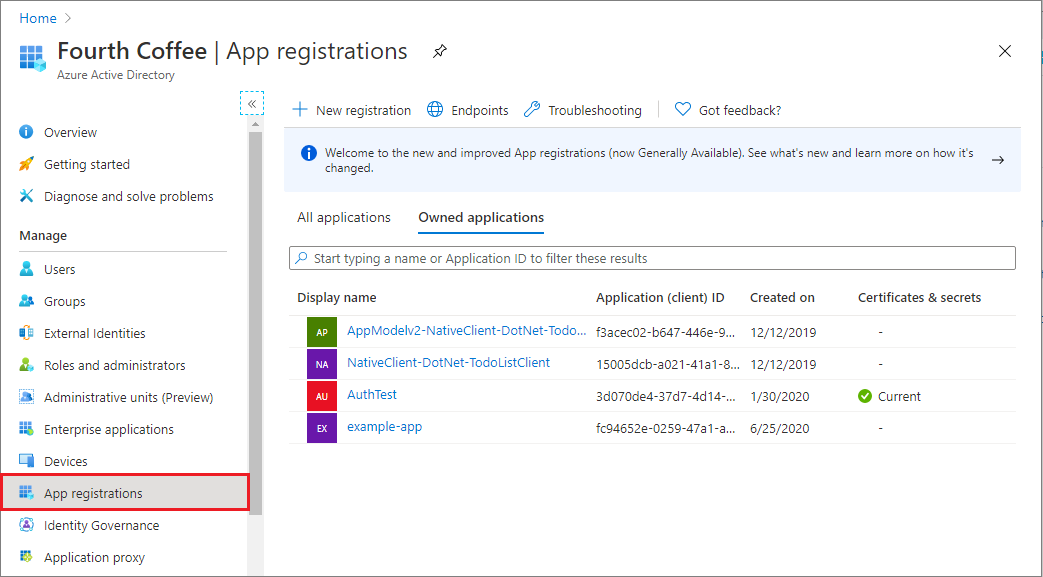Open the AuthTest application
The width and height of the screenshot is (1043, 577).
[371, 394]
